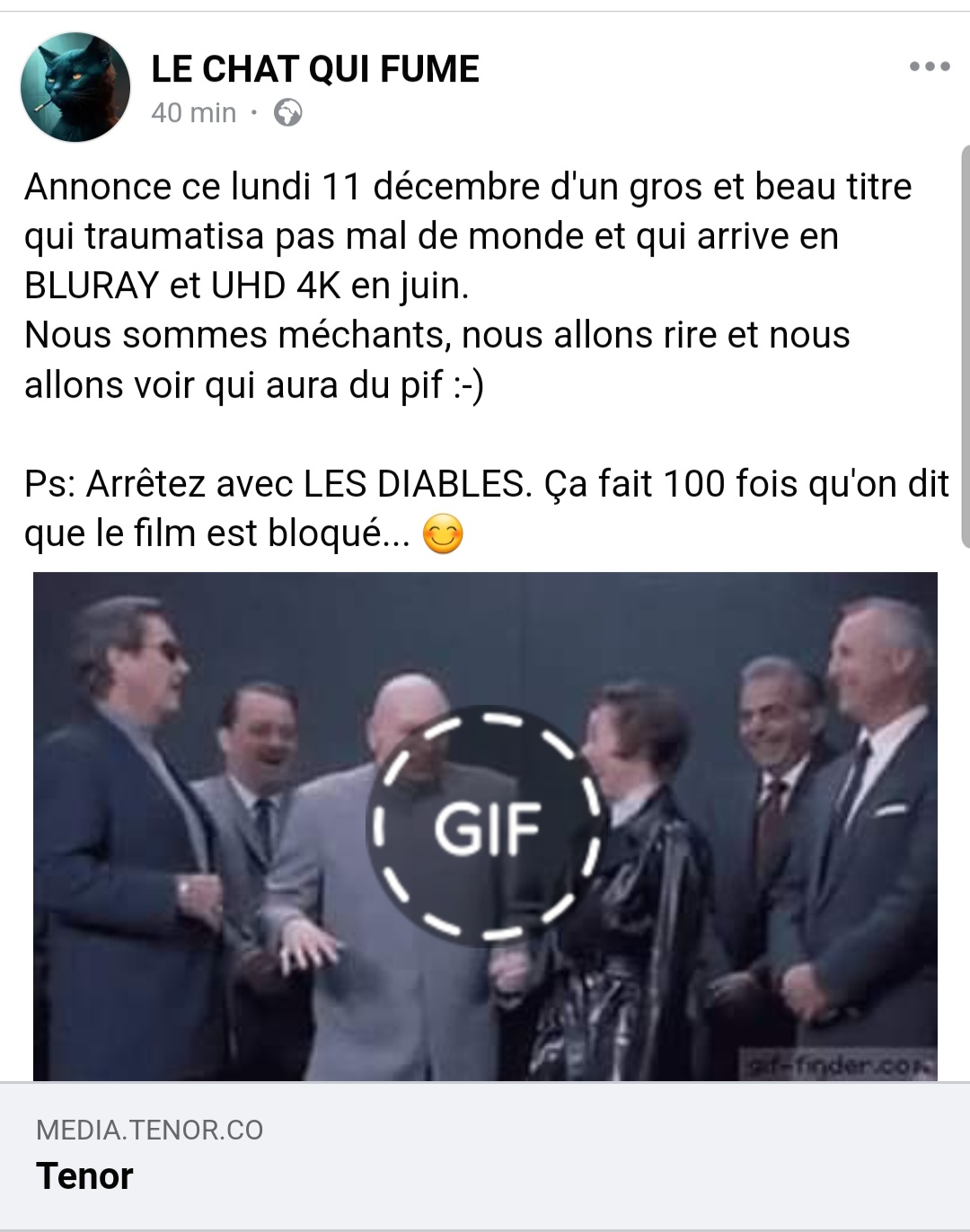Open the three-dot post options menu

[930, 66]
